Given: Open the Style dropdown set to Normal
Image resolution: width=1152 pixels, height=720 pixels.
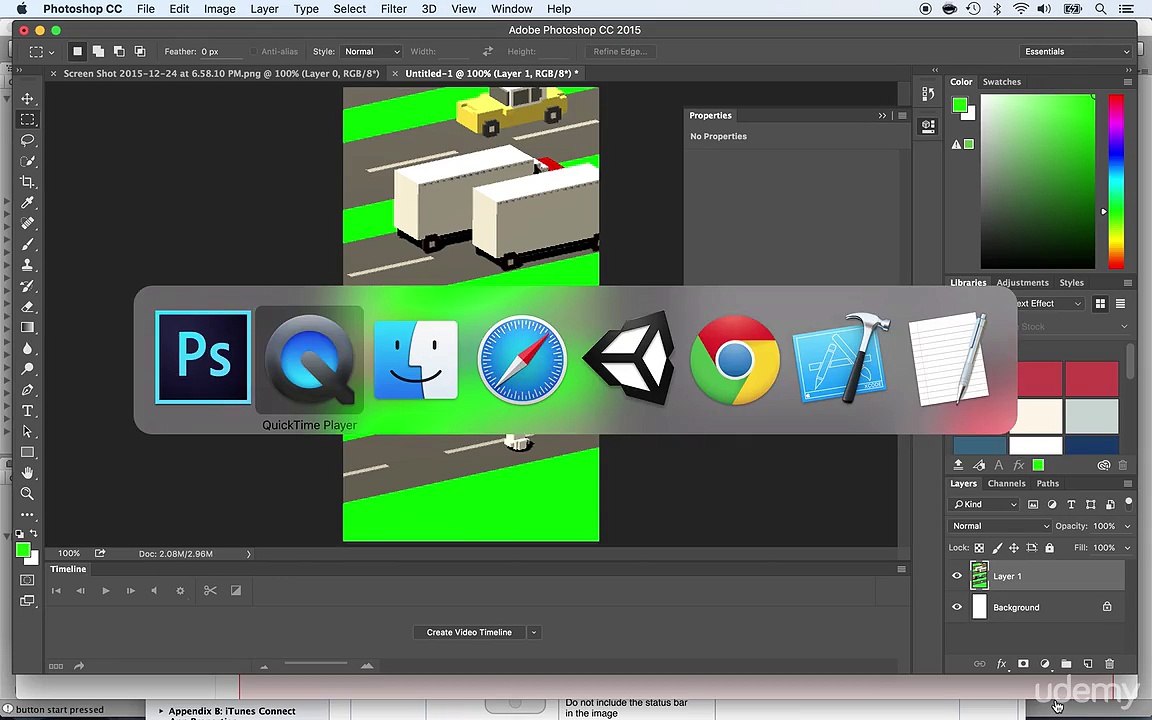Looking at the screenshot, I should (x=372, y=51).
